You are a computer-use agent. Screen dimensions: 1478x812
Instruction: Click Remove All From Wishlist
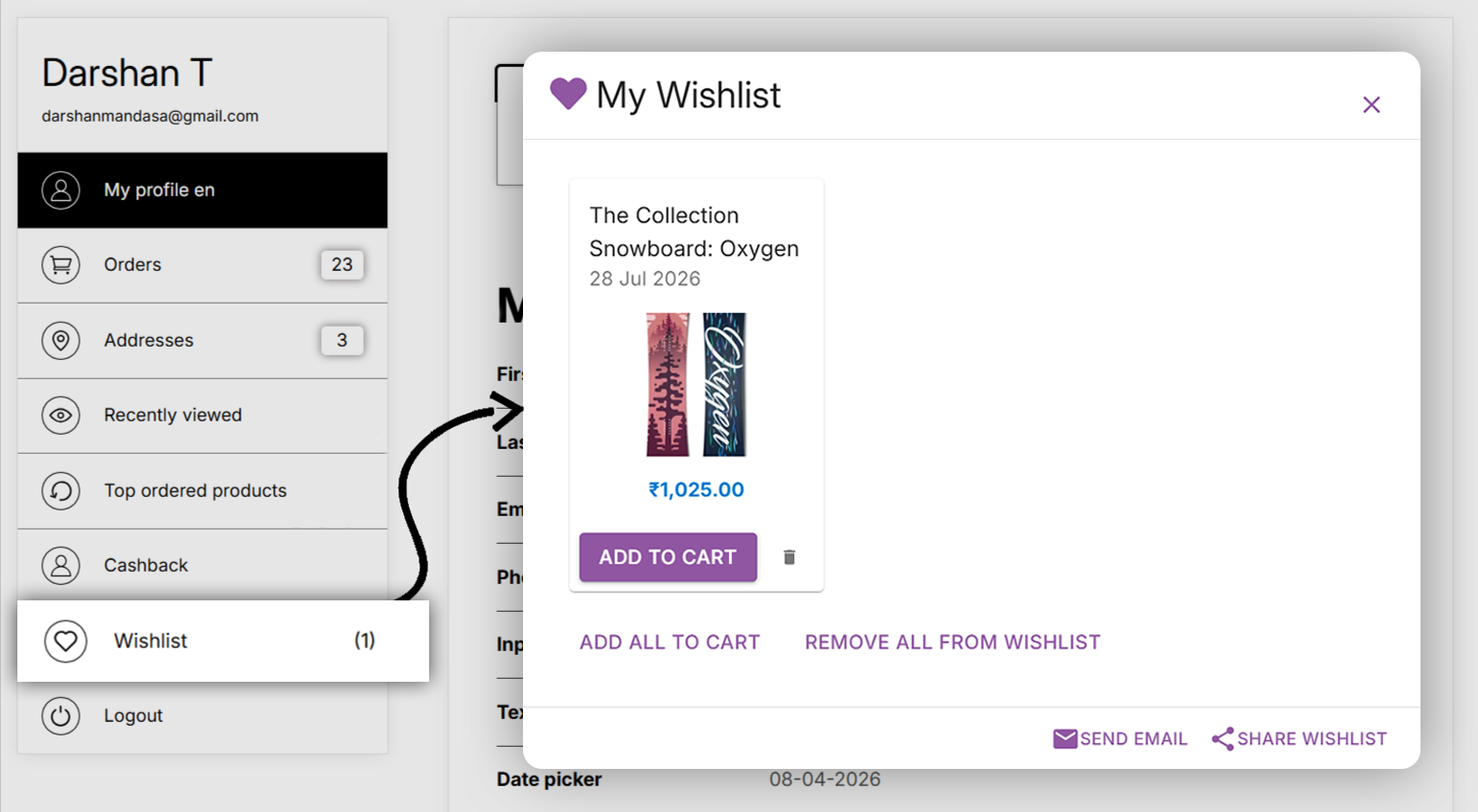[952, 643]
